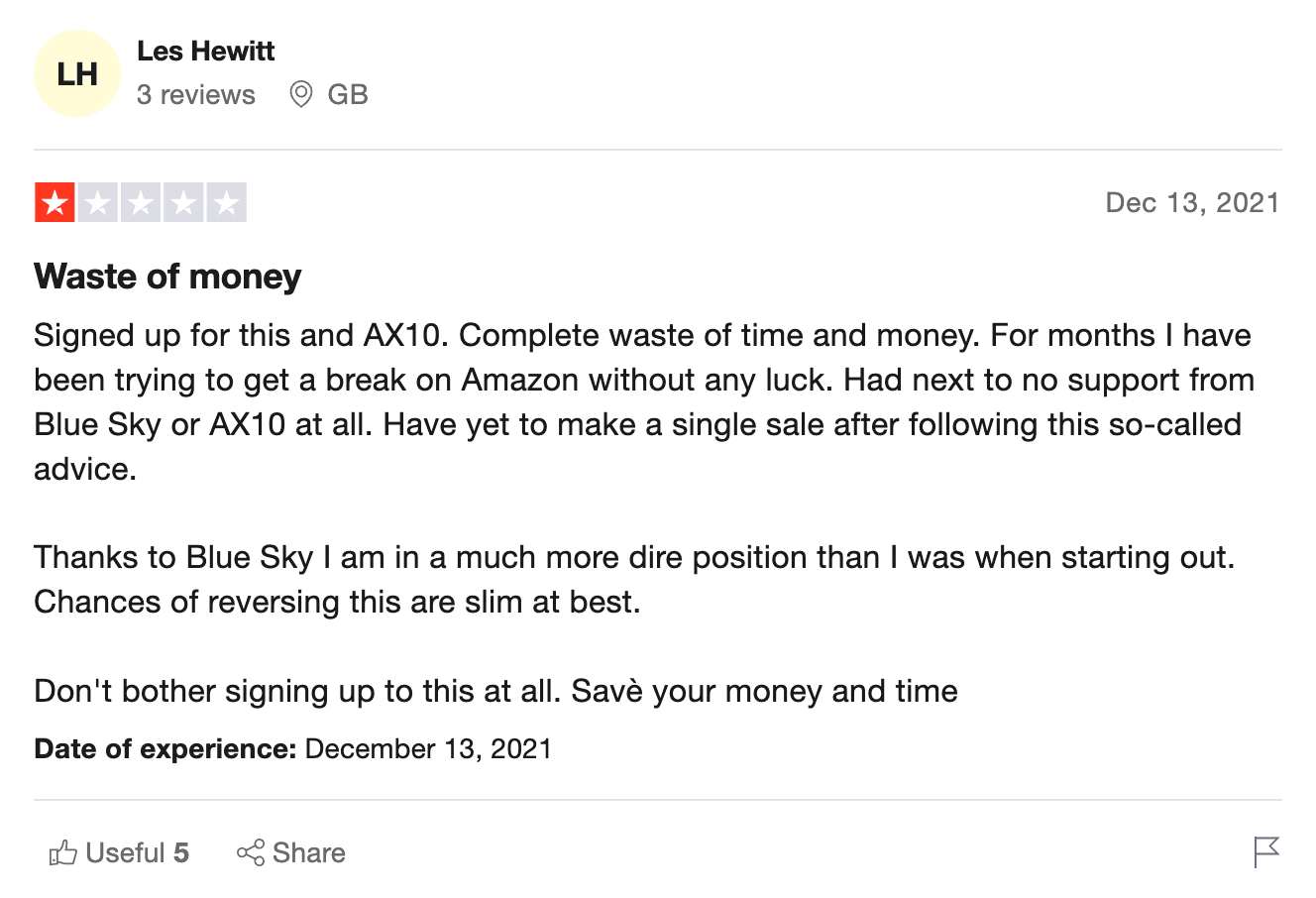This screenshot has height=898, width=1316.
Task: Click the LH avatar circle
Action: [77, 73]
